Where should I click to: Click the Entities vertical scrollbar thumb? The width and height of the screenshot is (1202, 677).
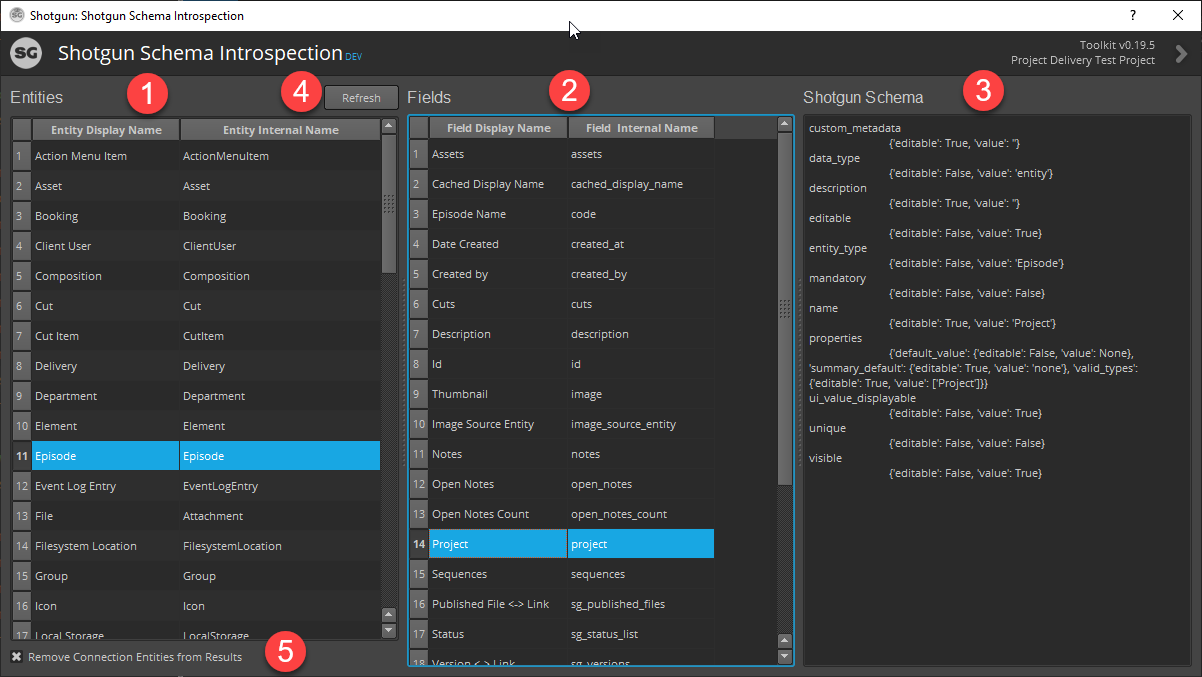(389, 204)
